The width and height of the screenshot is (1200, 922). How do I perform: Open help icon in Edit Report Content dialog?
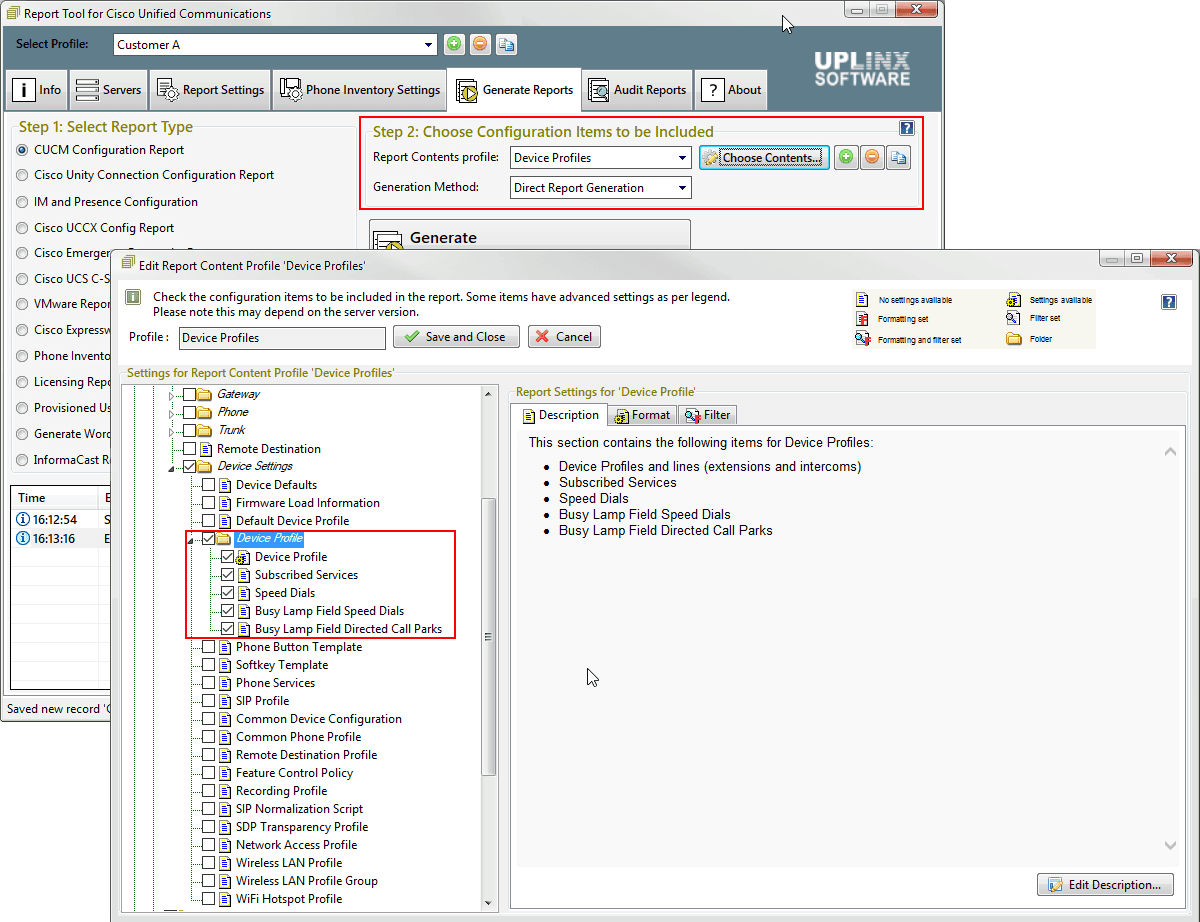(x=1169, y=302)
